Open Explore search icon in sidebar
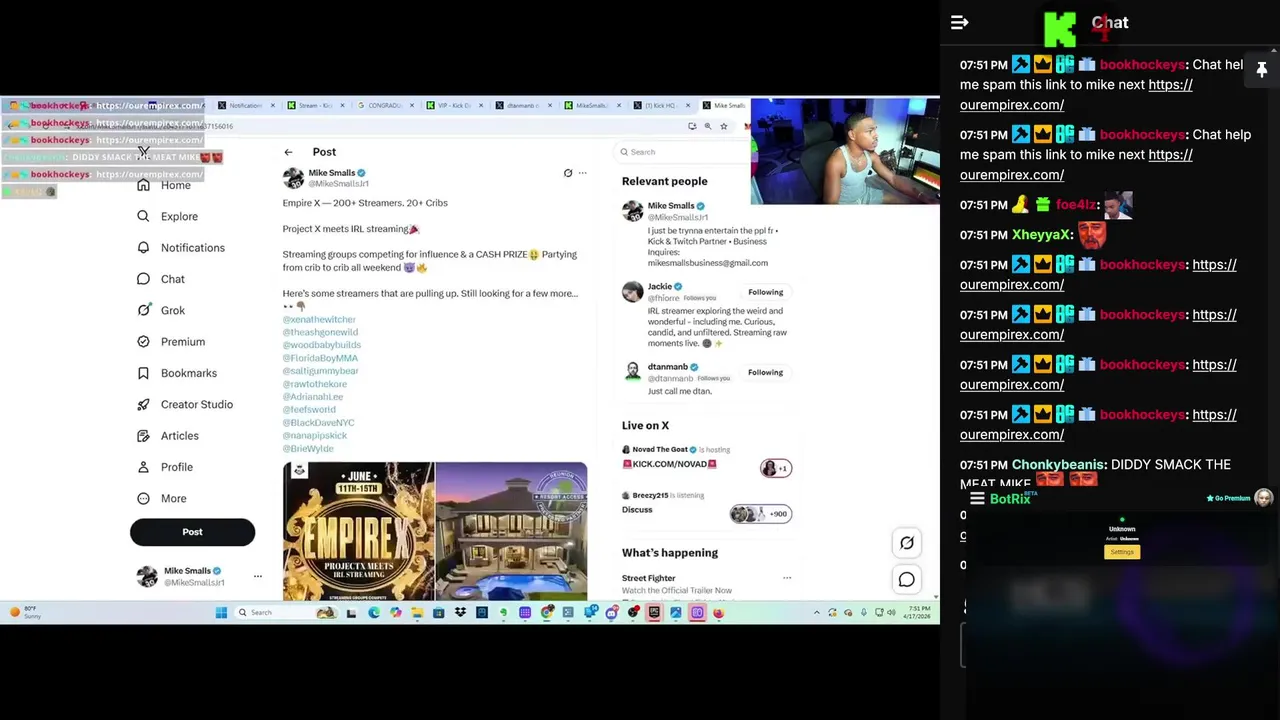Screen dimensions: 1280x720 click(143, 216)
